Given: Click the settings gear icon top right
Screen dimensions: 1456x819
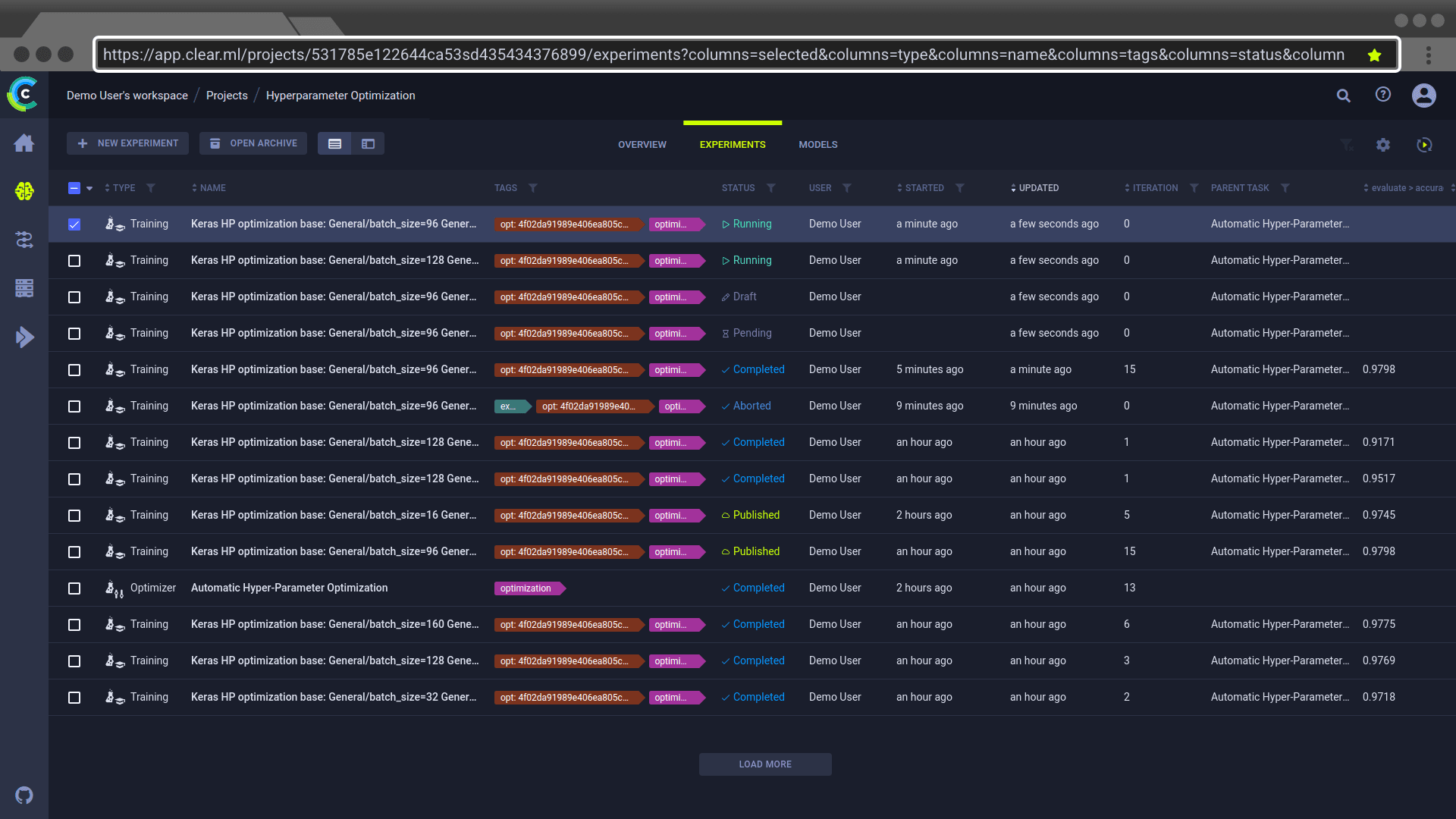Looking at the screenshot, I should pyautogui.click(x=1383, y=143).
